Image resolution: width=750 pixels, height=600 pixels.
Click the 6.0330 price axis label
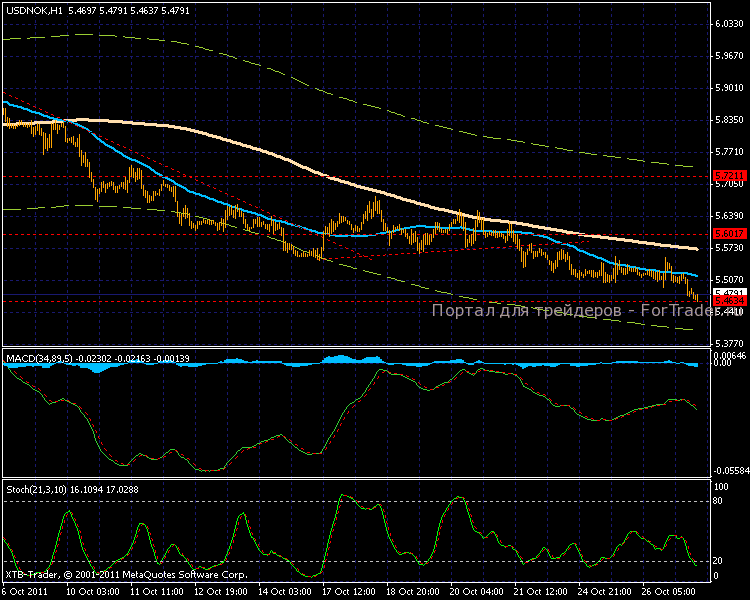pyautogui.click(x=727, y=24)
